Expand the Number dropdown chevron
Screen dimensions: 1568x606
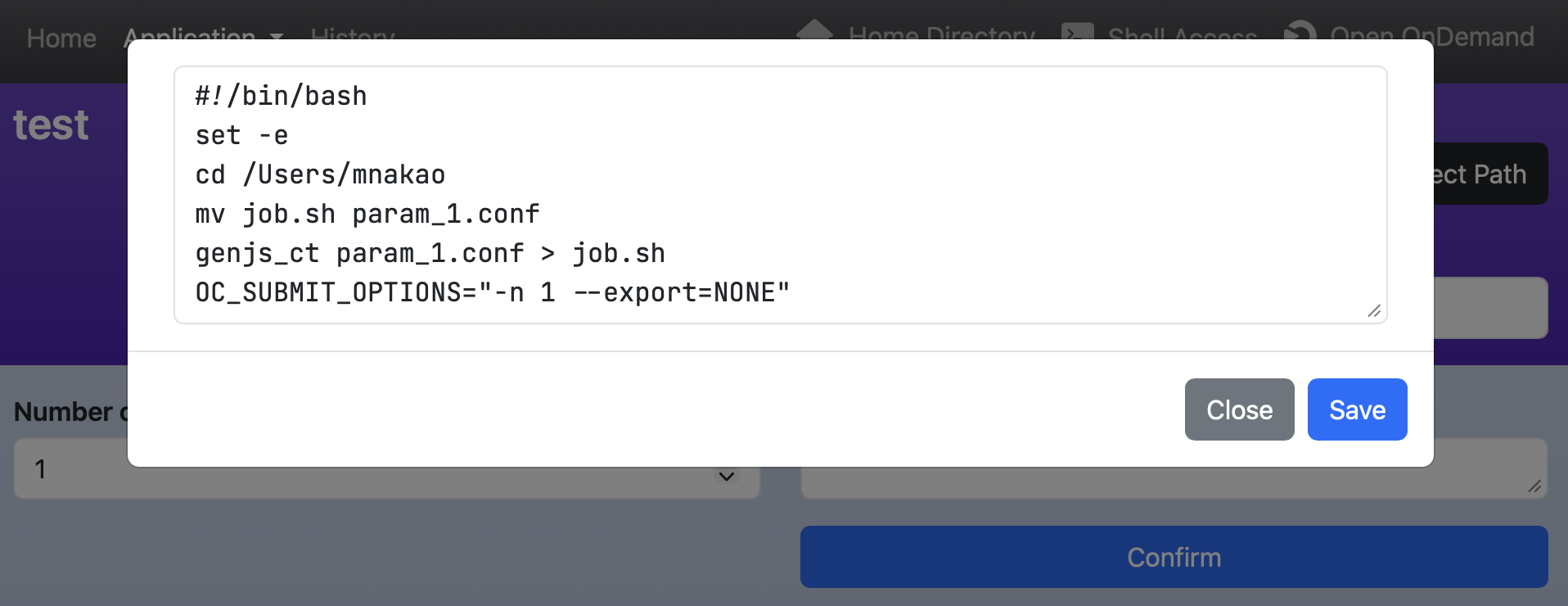tap(726, 476)
